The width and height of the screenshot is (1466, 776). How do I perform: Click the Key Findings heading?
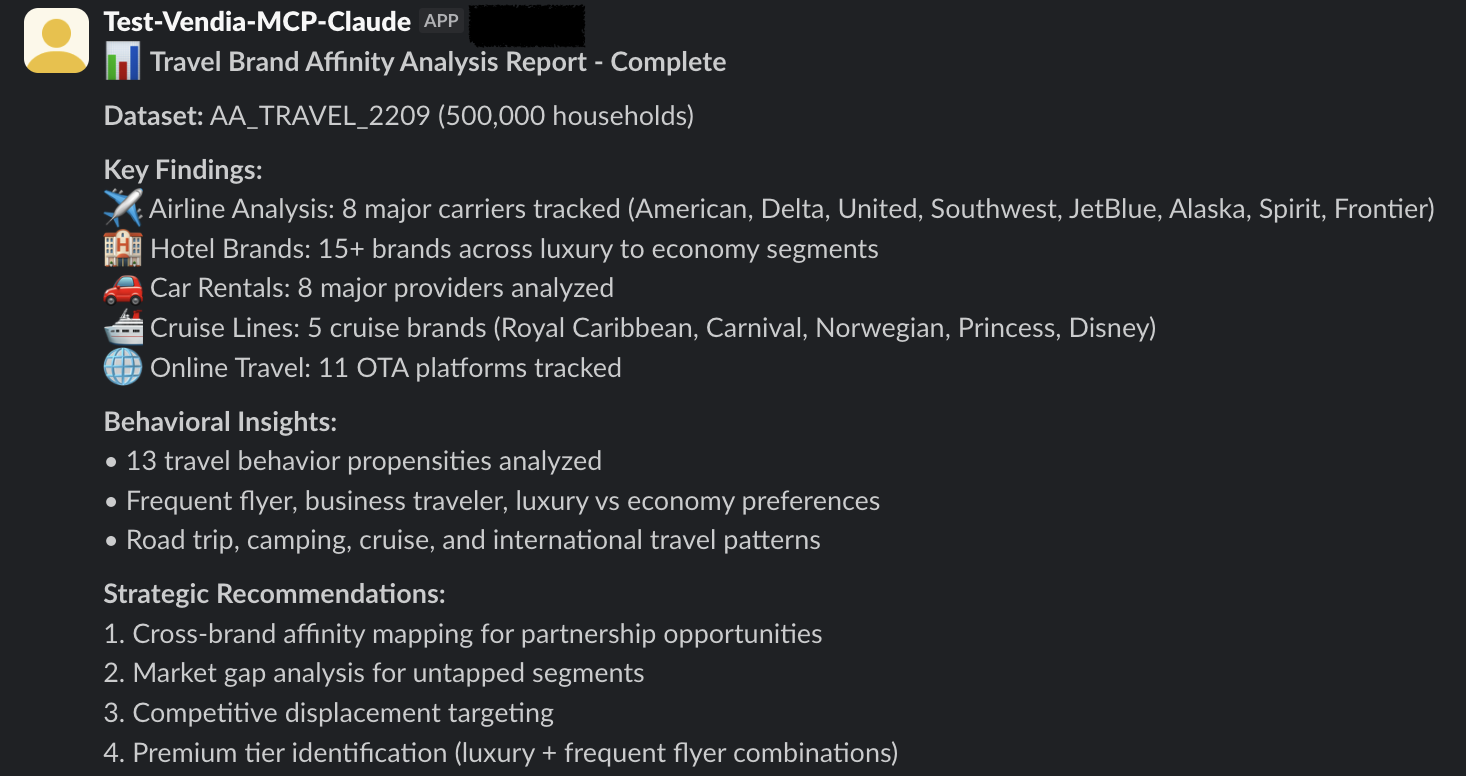coord(183,170)
